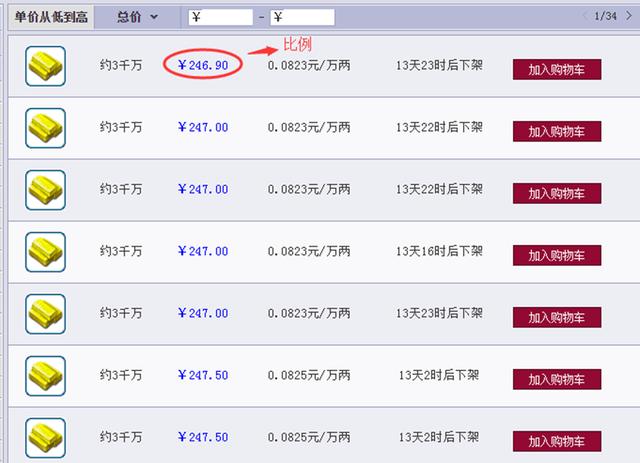
Task: Go to the next page arrow after 1/34
Action: (x=631, y=16)
